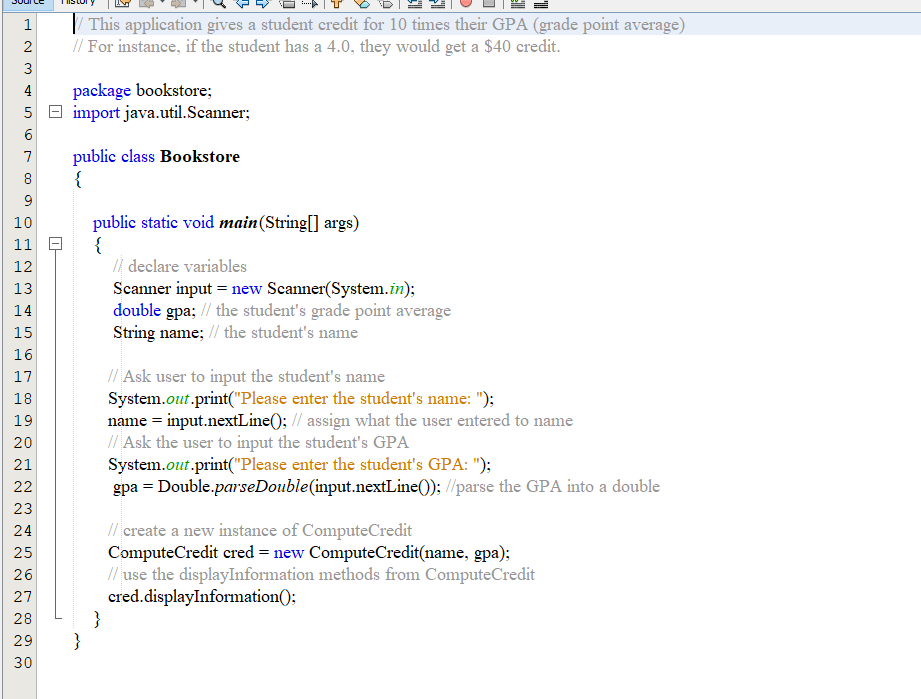The image size is (921, 699).
Task: Click 'gpa = Double.parseDouble(input.nextLine());' on line 22
Action: [277, 487]
